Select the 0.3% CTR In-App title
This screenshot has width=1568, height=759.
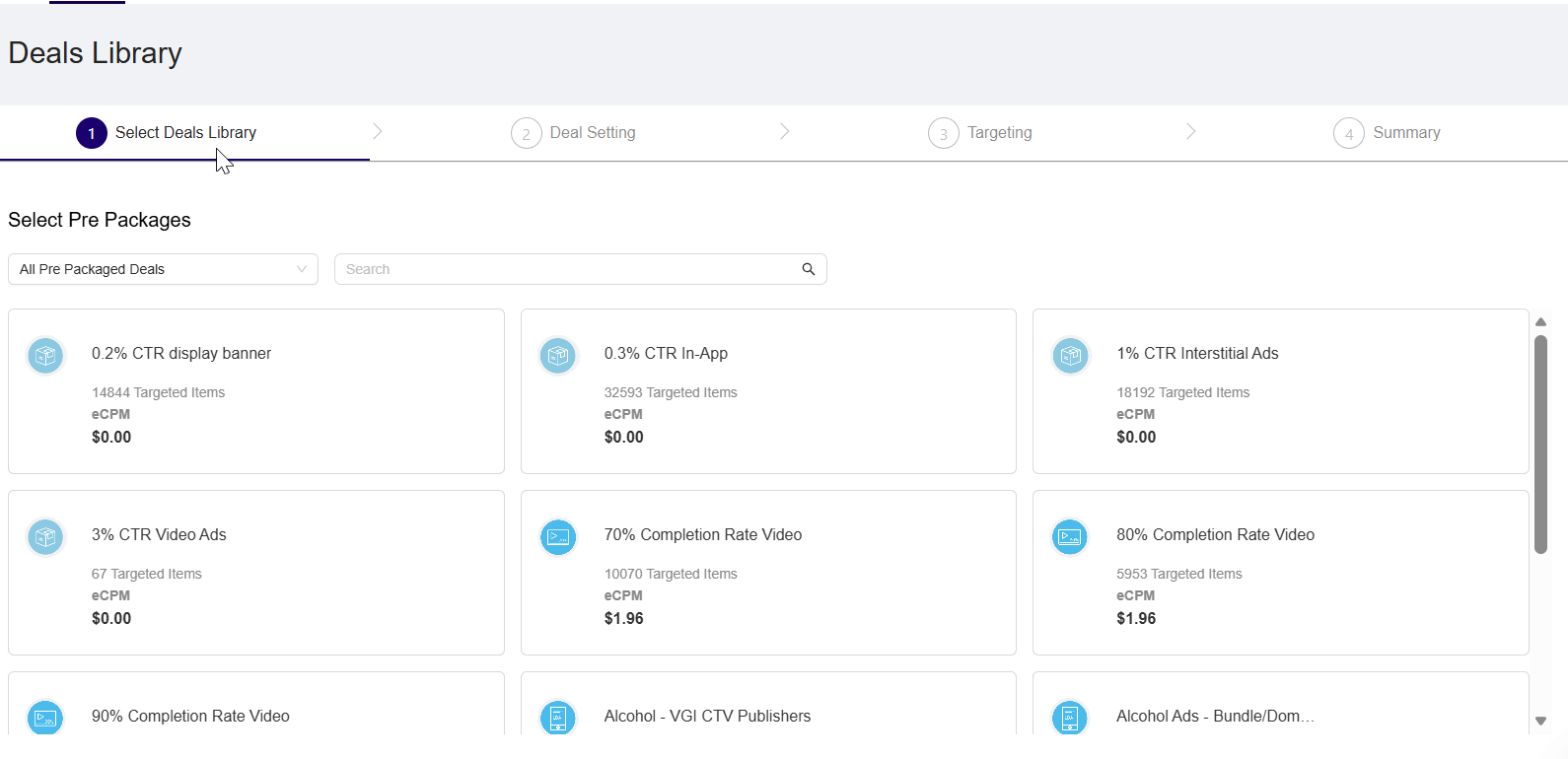[666, 353]
